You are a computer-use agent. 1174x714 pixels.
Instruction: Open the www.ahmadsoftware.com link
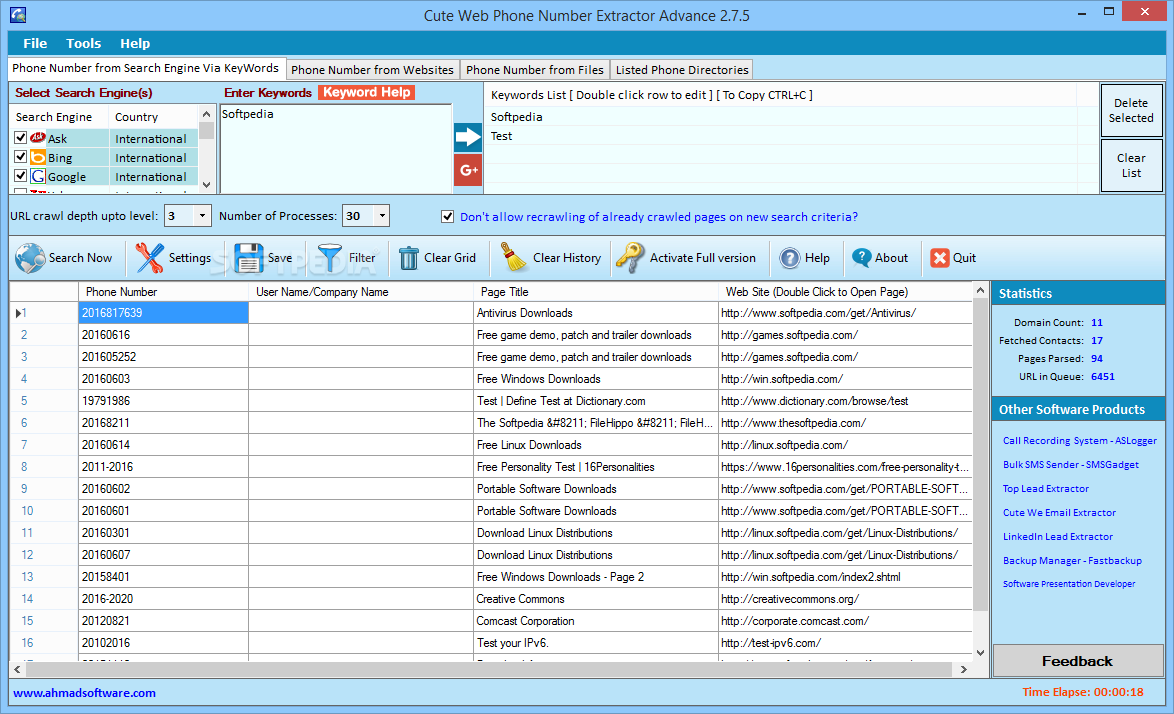coord(85,693)
